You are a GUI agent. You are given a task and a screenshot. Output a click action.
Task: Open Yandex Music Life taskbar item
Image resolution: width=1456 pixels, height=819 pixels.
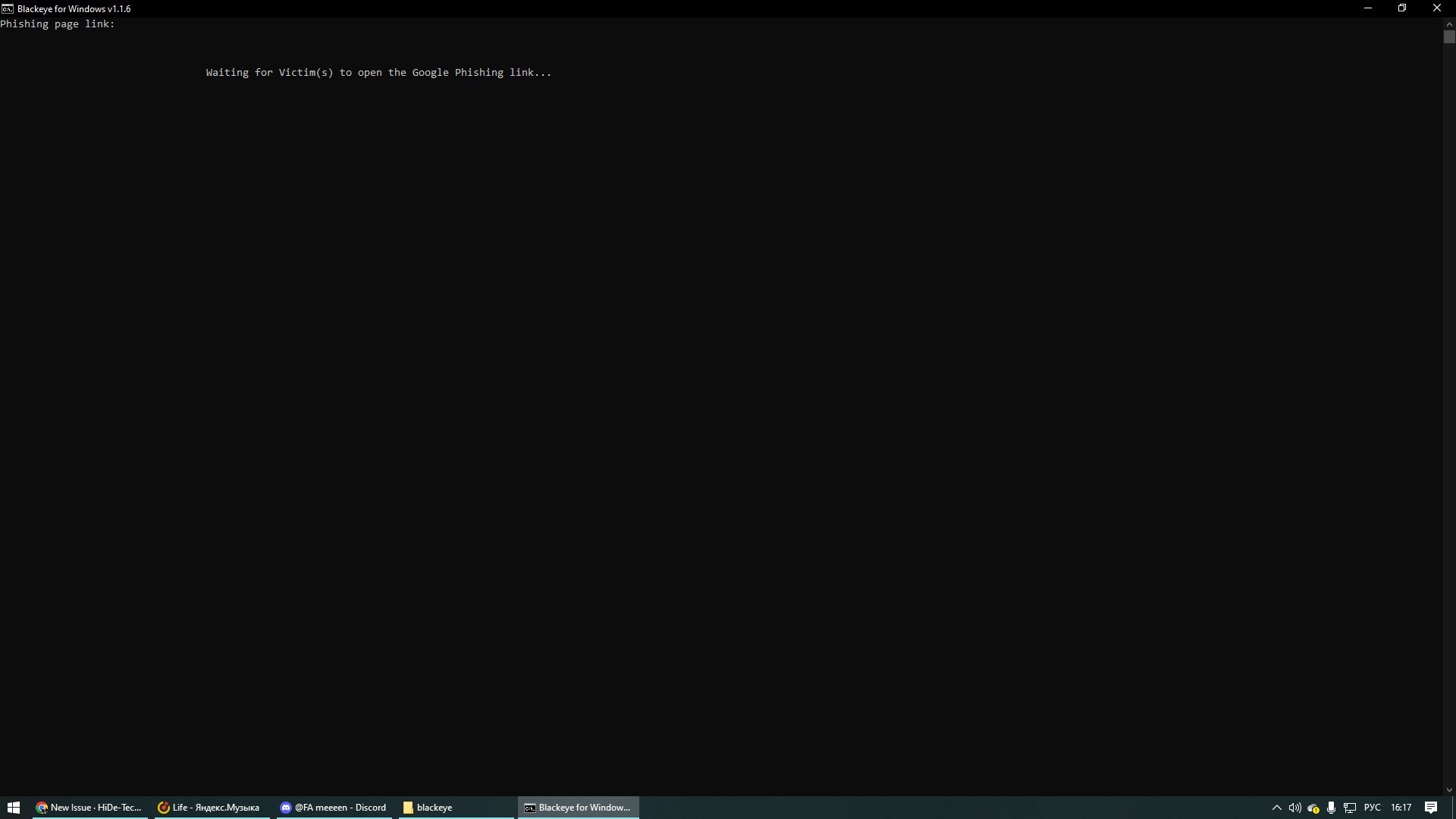click(x=209, y=808)
